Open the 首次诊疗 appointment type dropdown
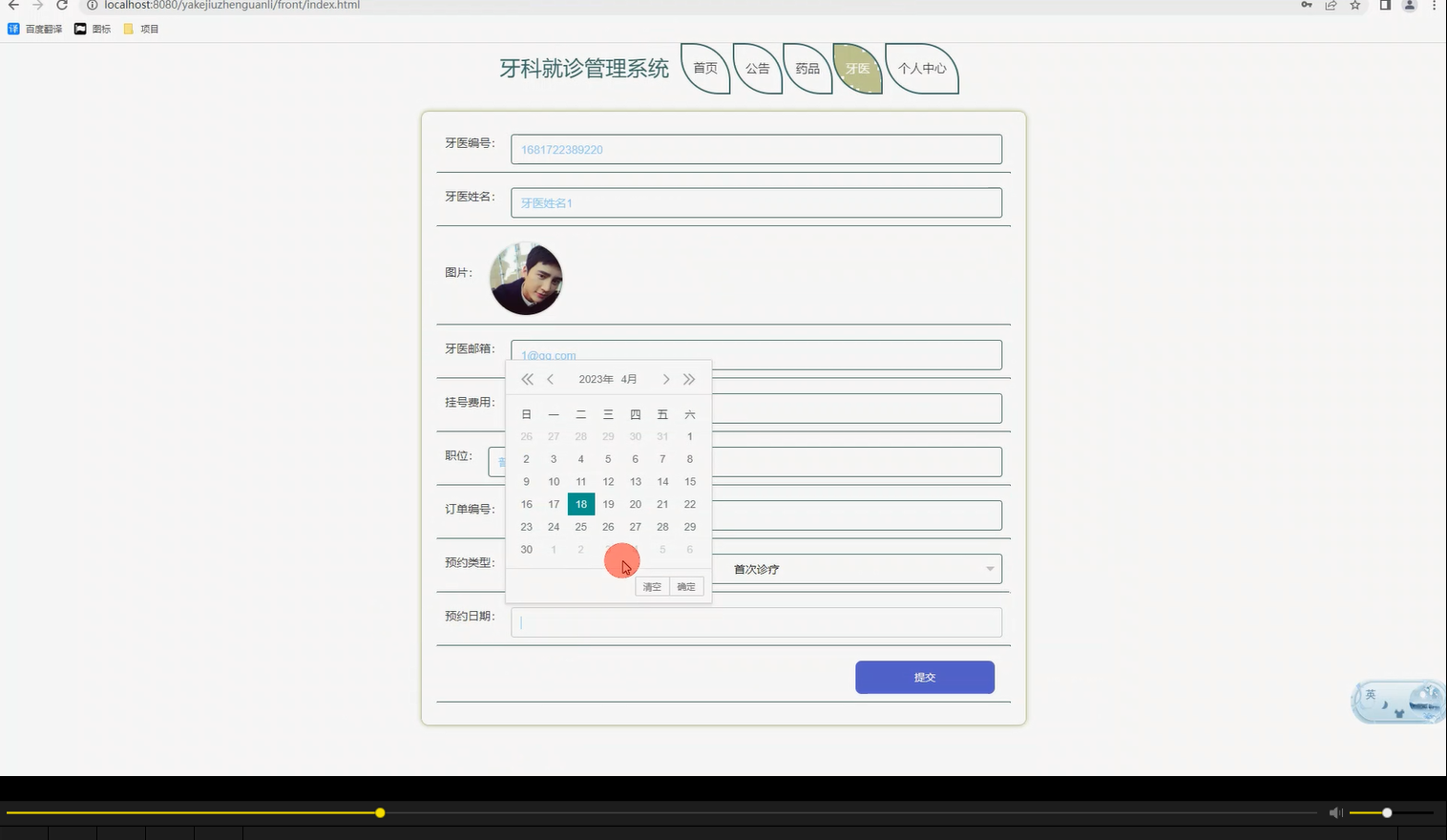1447x840 pixels. point(859,569)
